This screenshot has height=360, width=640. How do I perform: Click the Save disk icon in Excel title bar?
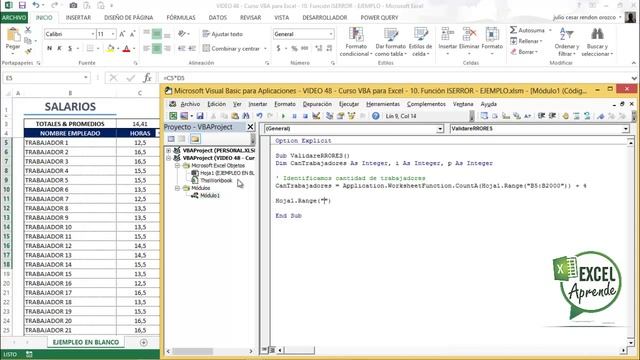[22, 5]
